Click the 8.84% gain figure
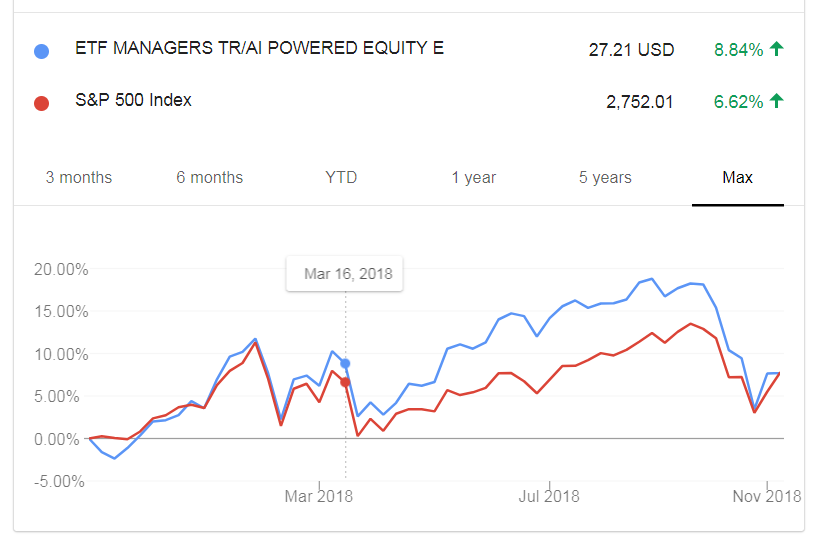Image resolution: width=816 pixels, height=541 pixels. coord(738,50)
